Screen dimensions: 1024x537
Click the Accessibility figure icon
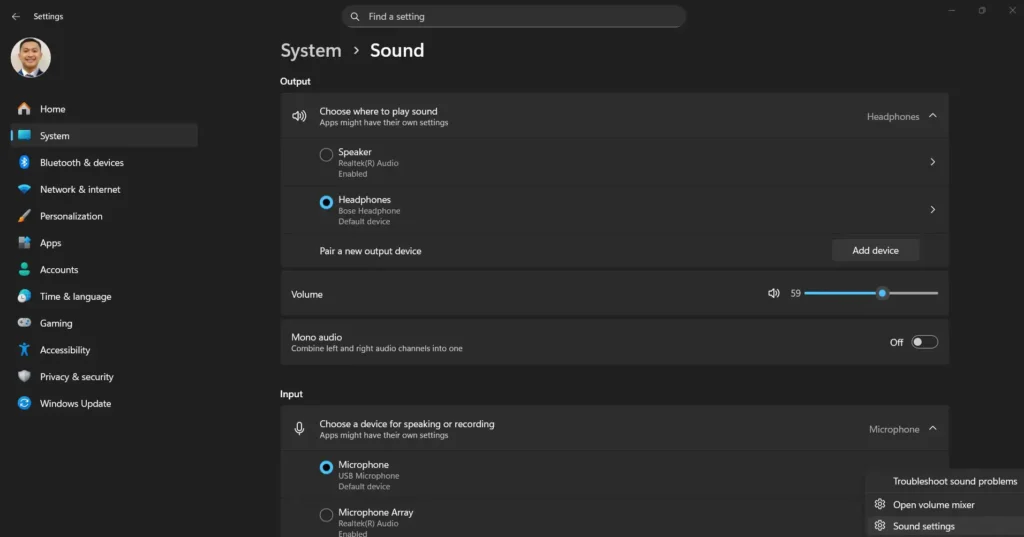tap(24, 350)
